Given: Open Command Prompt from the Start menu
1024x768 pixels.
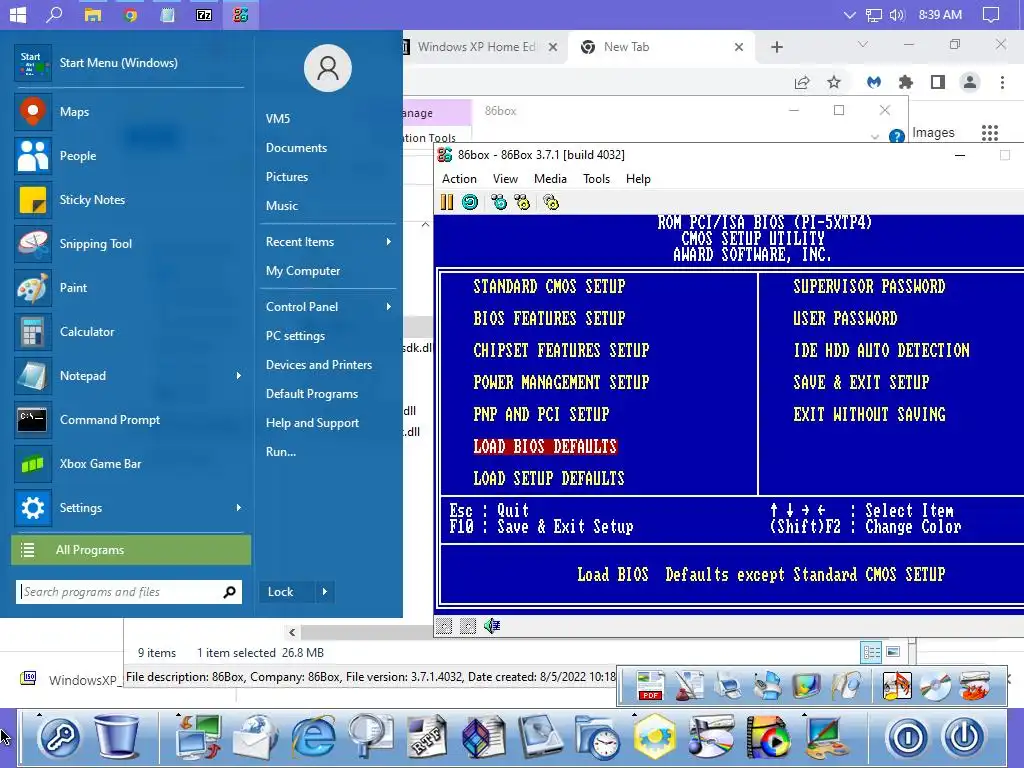Looking at the screenshot, I should click(129, 420).
